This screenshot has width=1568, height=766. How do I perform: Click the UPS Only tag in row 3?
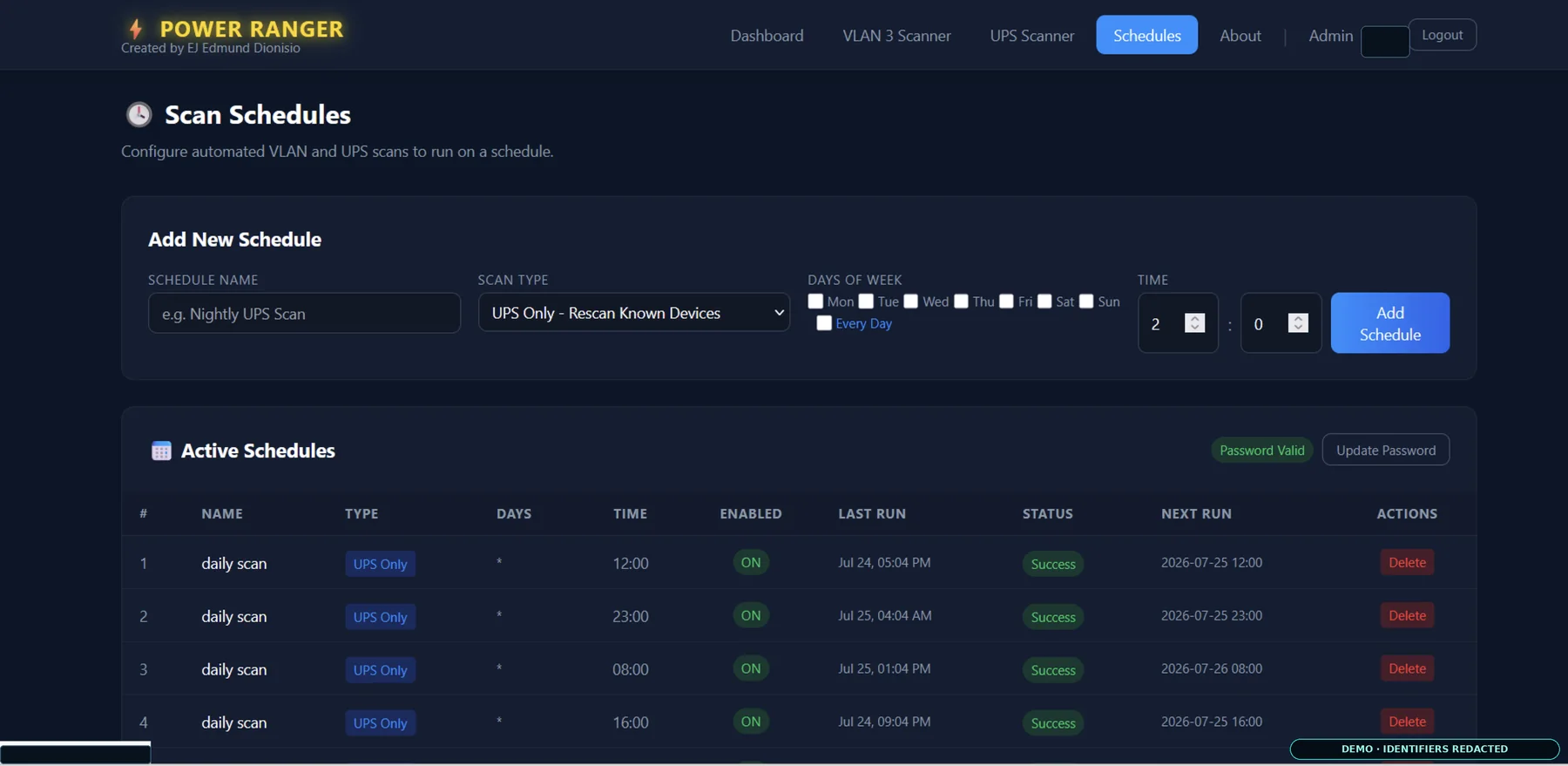coord(380,670)
